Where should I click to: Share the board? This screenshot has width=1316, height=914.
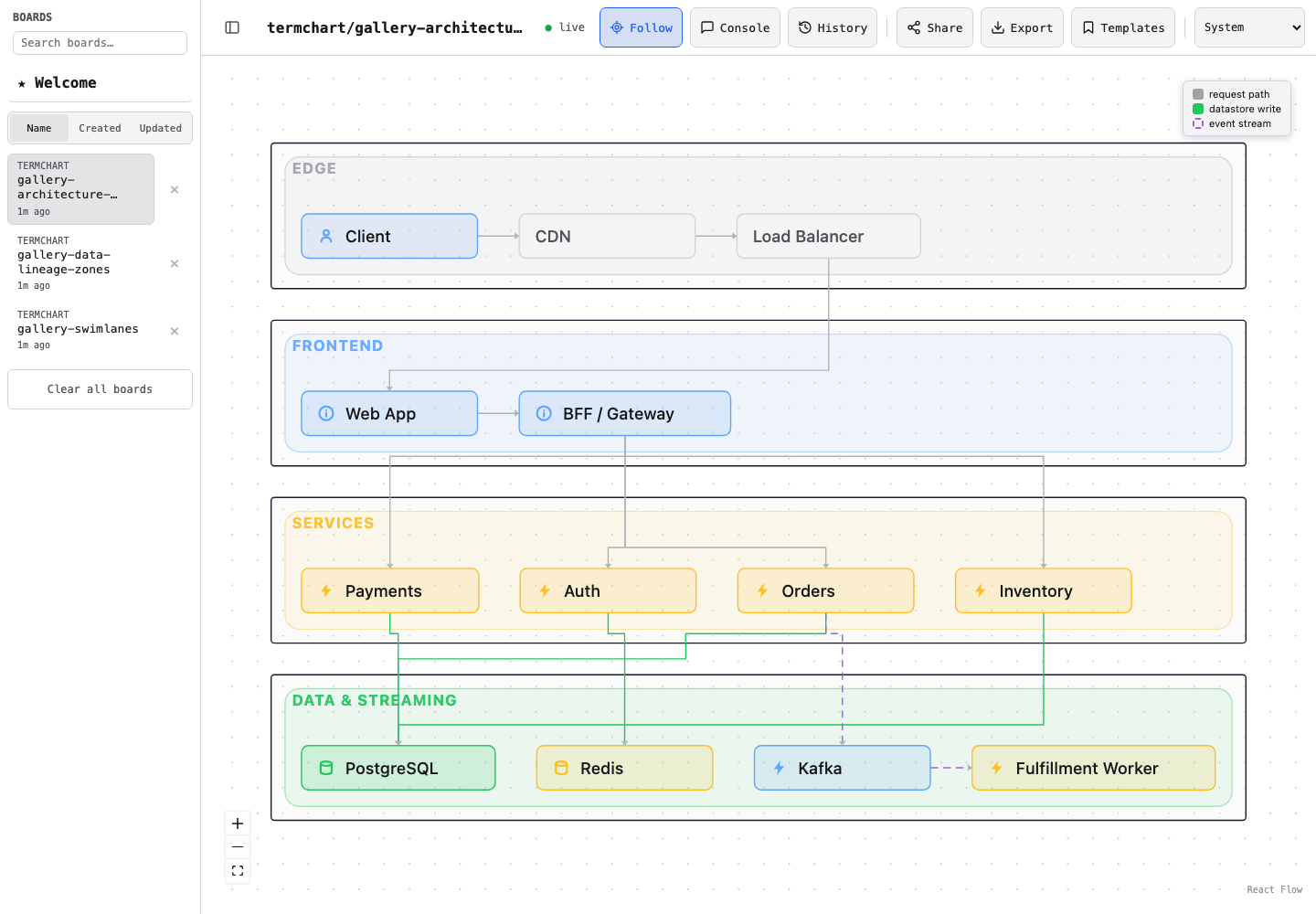pos(935,27)
